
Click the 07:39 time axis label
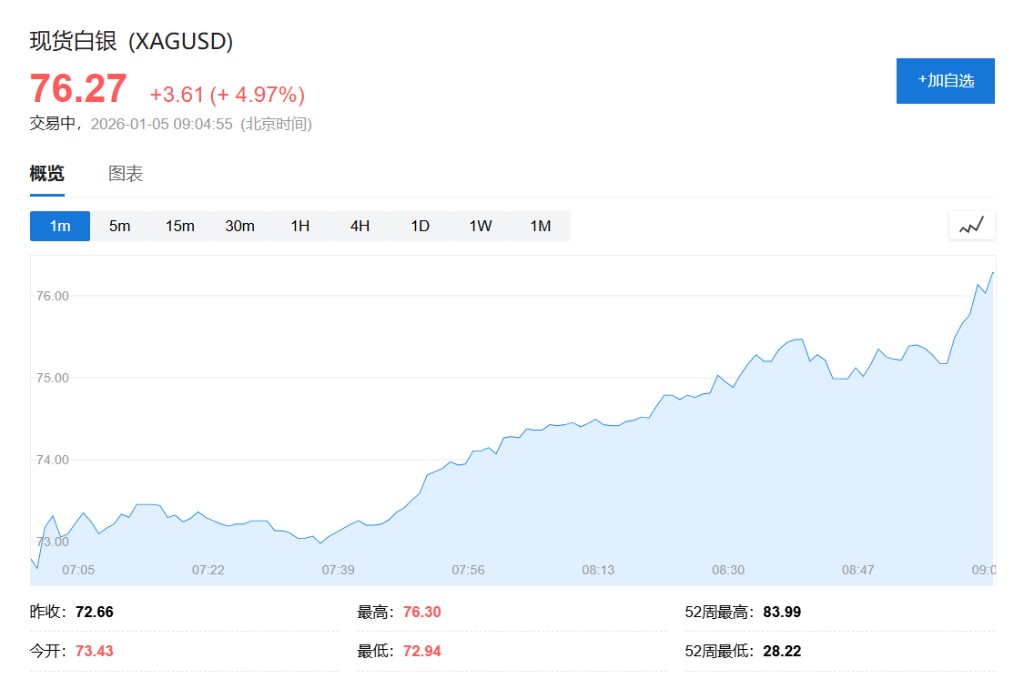(x=338, y=570)
